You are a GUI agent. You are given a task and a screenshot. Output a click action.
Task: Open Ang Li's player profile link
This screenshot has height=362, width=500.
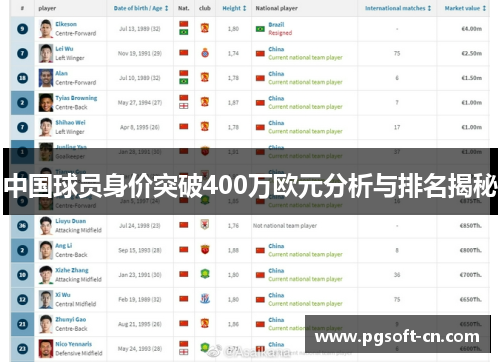64,246
